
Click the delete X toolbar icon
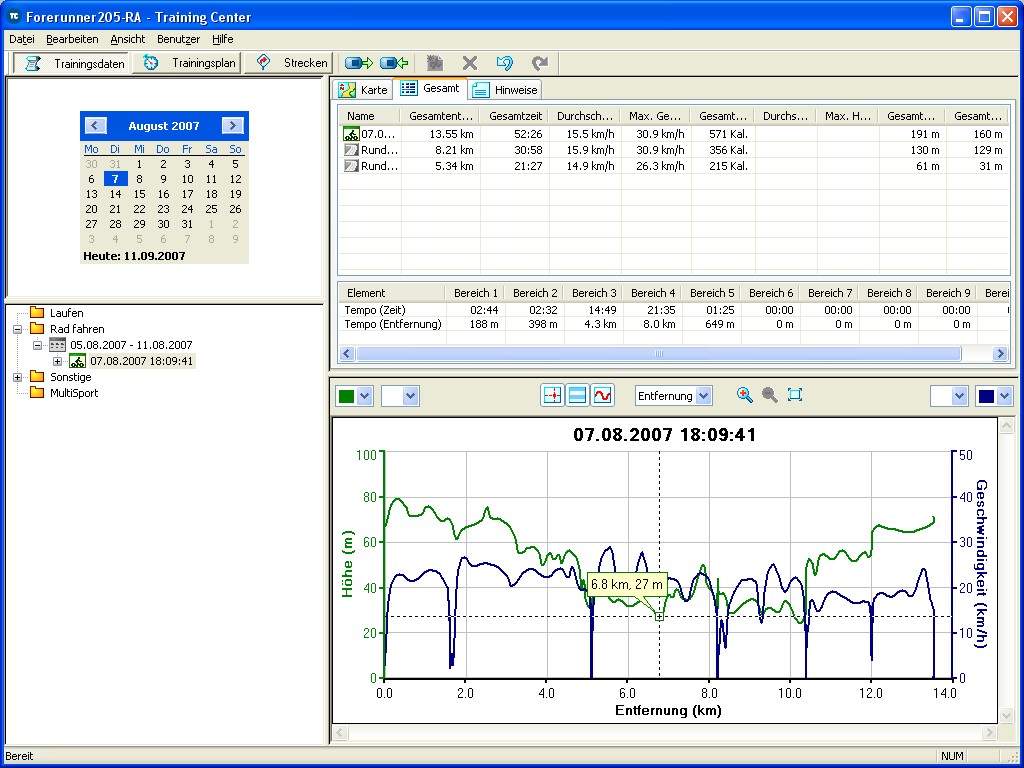coord(470,63)
